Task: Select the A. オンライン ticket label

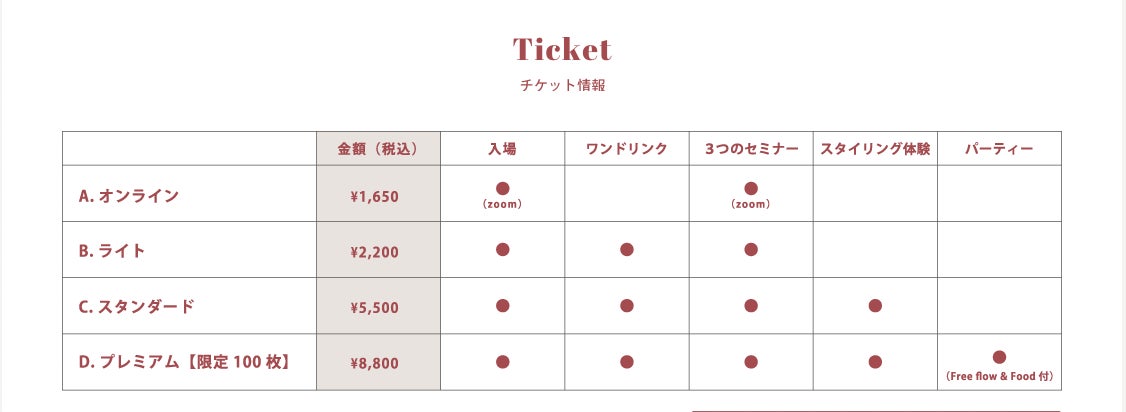Action: click(129, 195)
